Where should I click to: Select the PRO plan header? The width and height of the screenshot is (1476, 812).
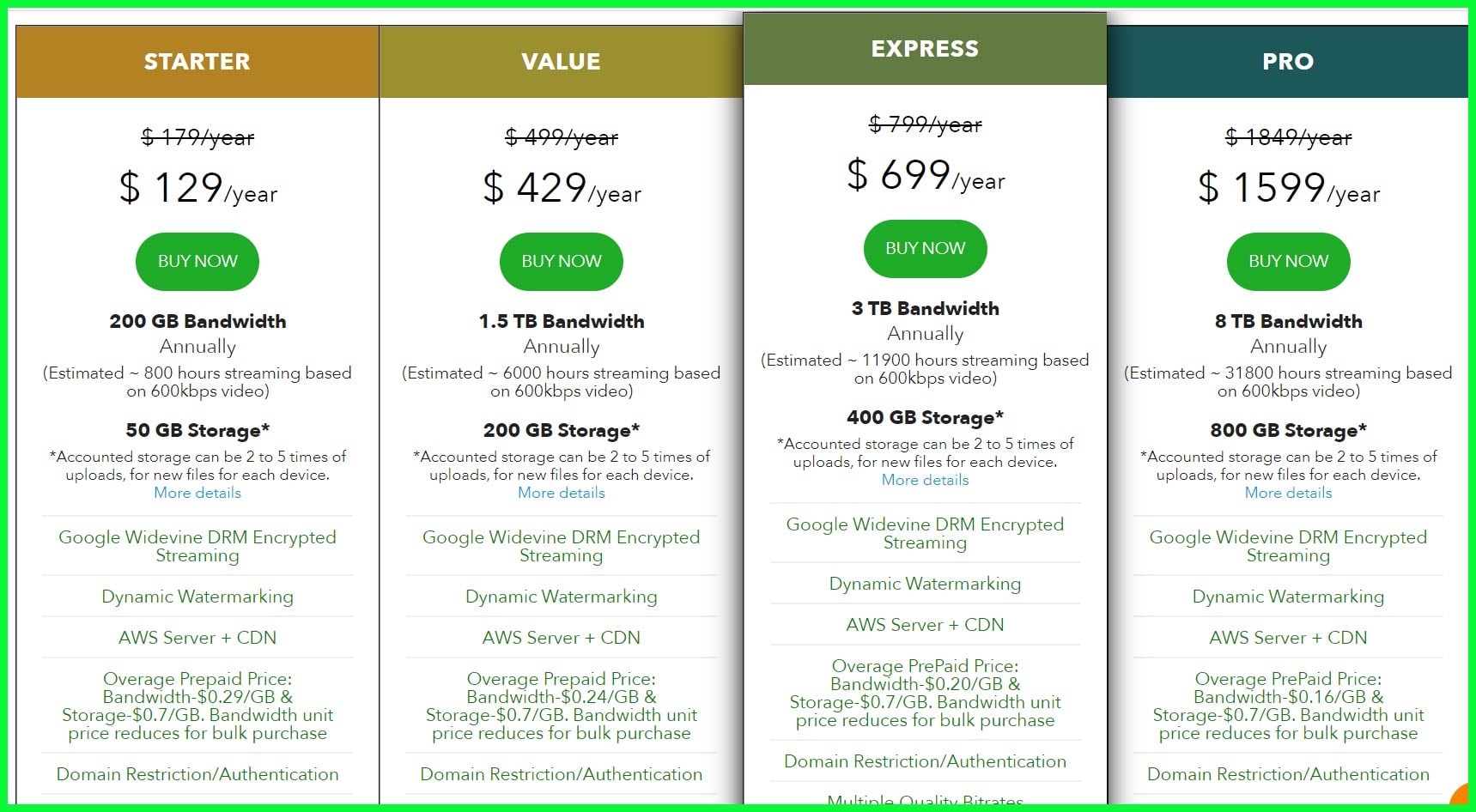tap(1288, 61)
